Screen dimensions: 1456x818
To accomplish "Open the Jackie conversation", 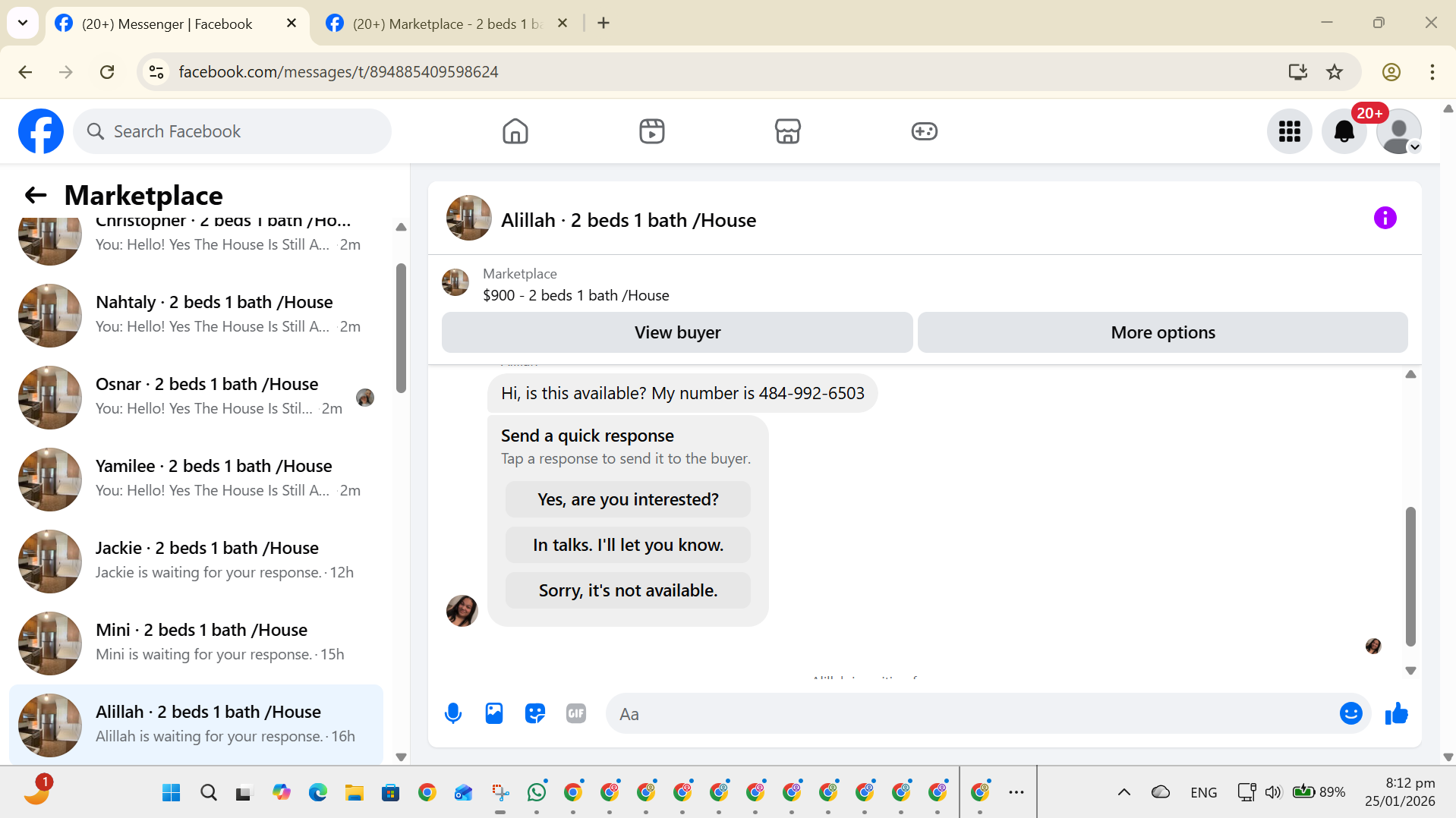I will click(196, 561).
